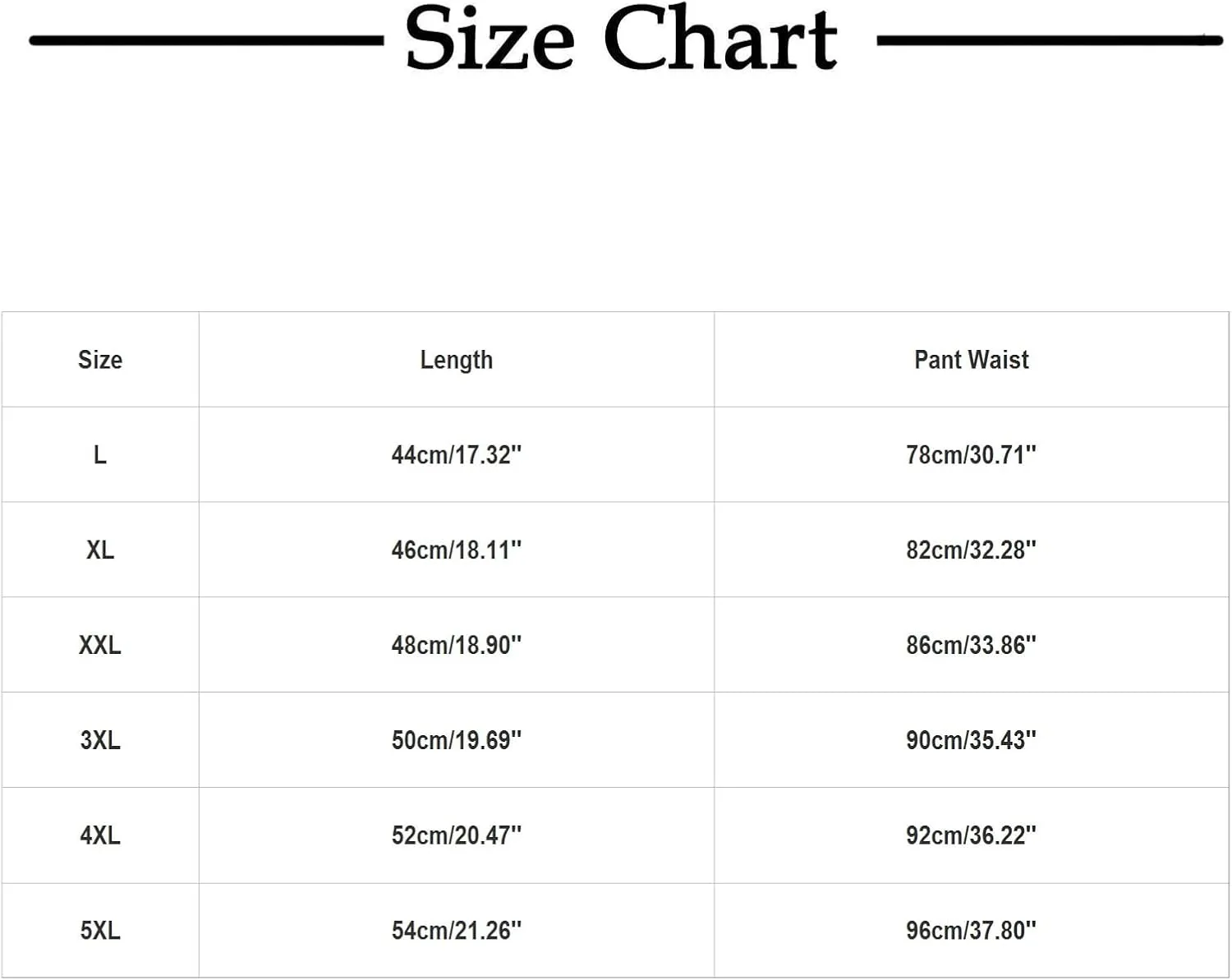Click the 5XL size row label

click(100, 931)
